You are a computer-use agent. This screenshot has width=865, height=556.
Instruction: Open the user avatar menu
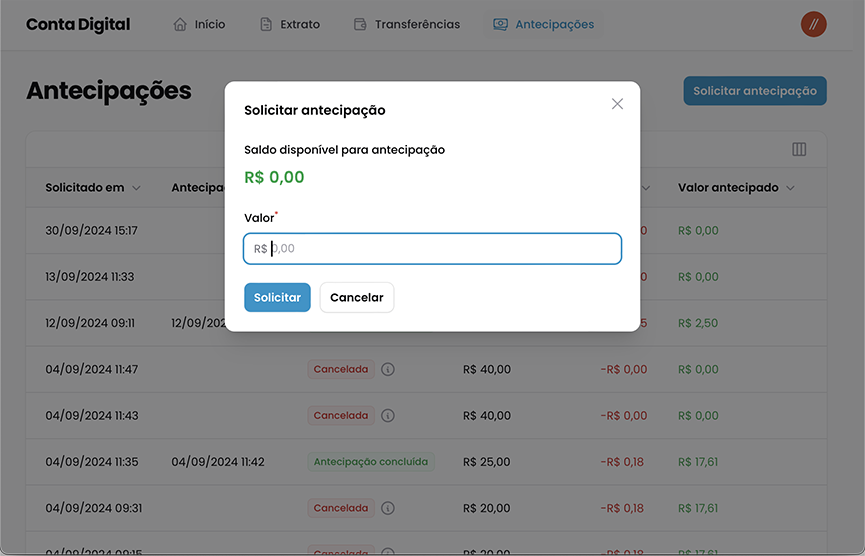(813, 24)
